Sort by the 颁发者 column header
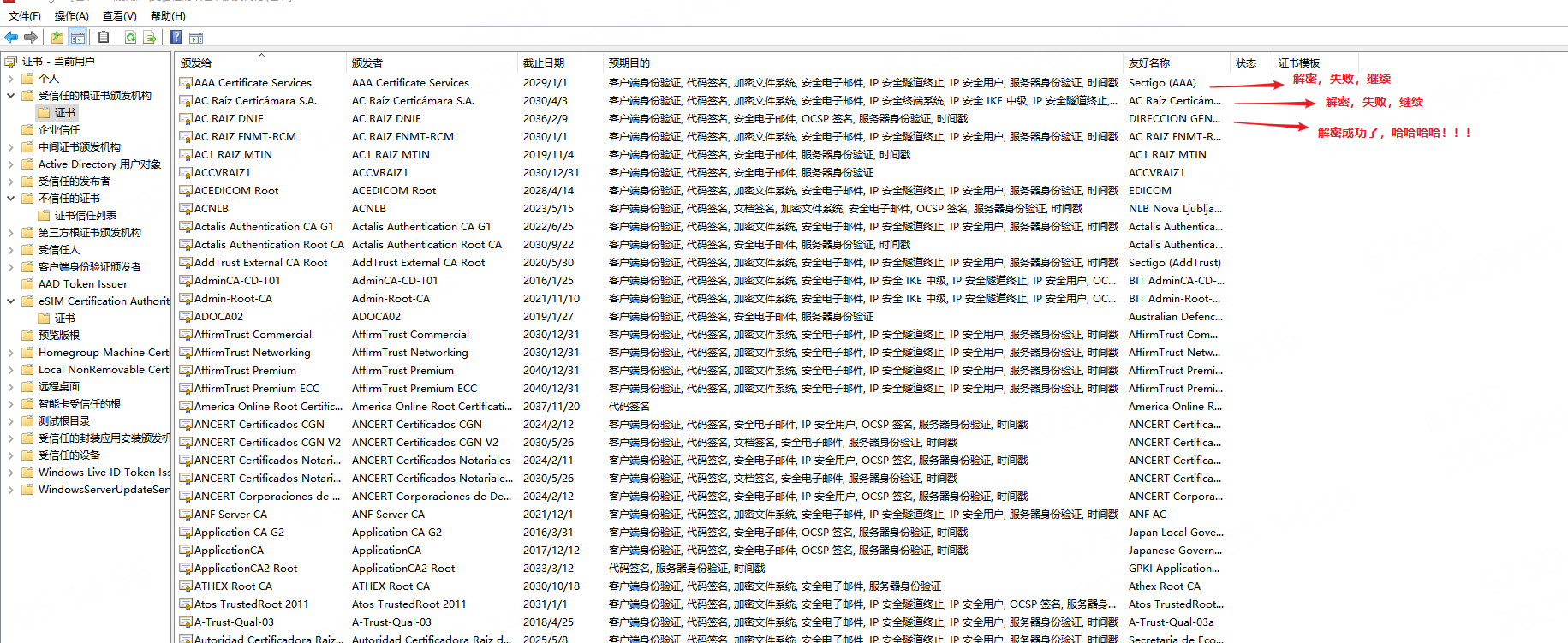Screen dimensions: 1568x643 [x=432, y=63]
